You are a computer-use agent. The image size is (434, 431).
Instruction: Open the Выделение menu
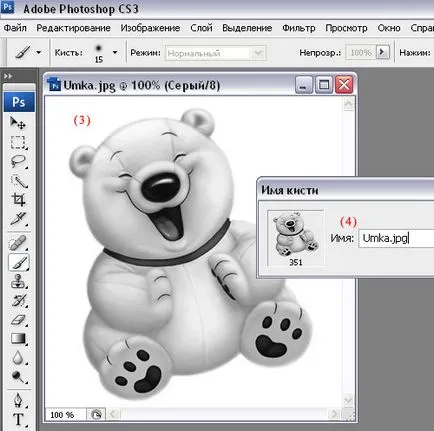247,28
